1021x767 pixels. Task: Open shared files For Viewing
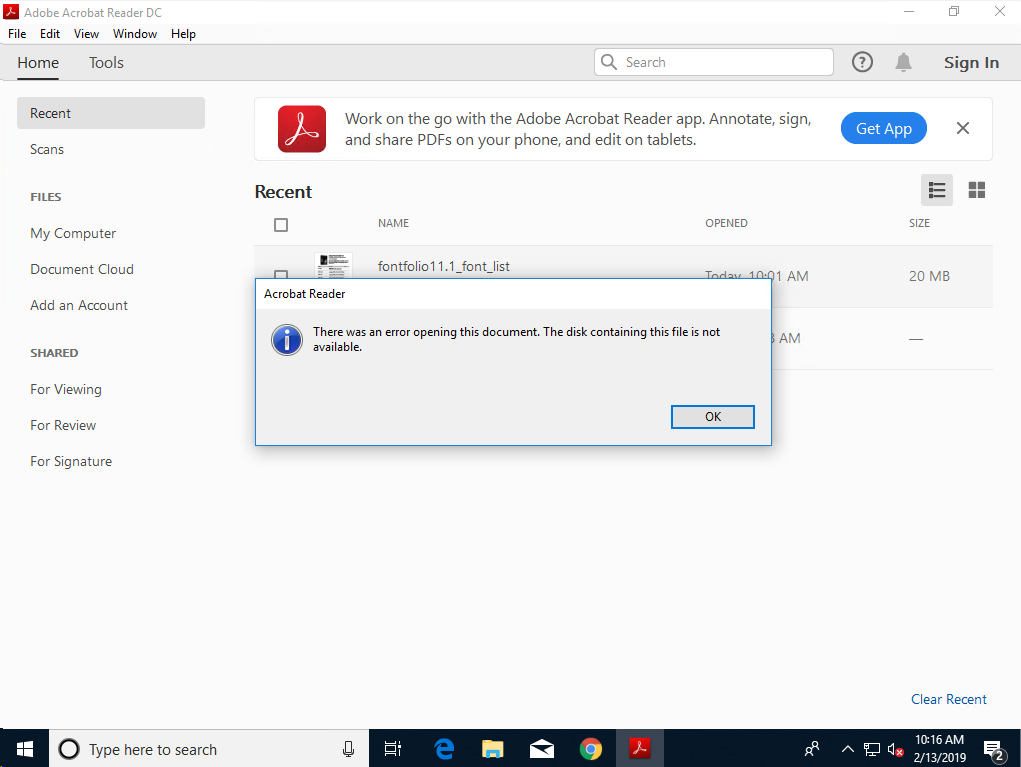pos(66,389)
